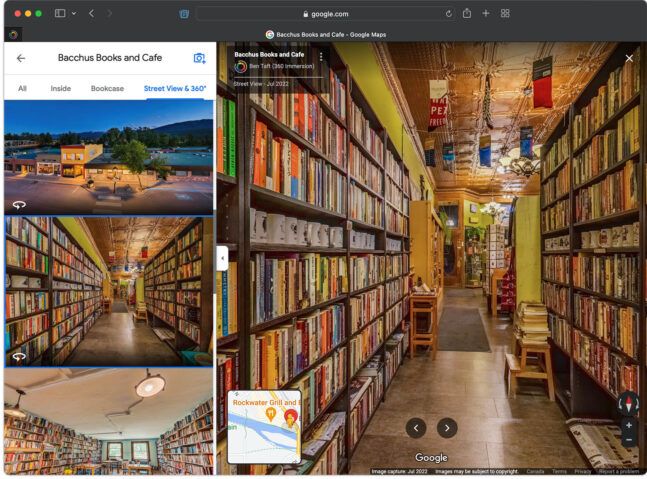Image resolution: width=647 pixels, height=479 pixels.
Task: Click the yellow minimize window button
Action: pyautogui.click(x=28, y=14)
